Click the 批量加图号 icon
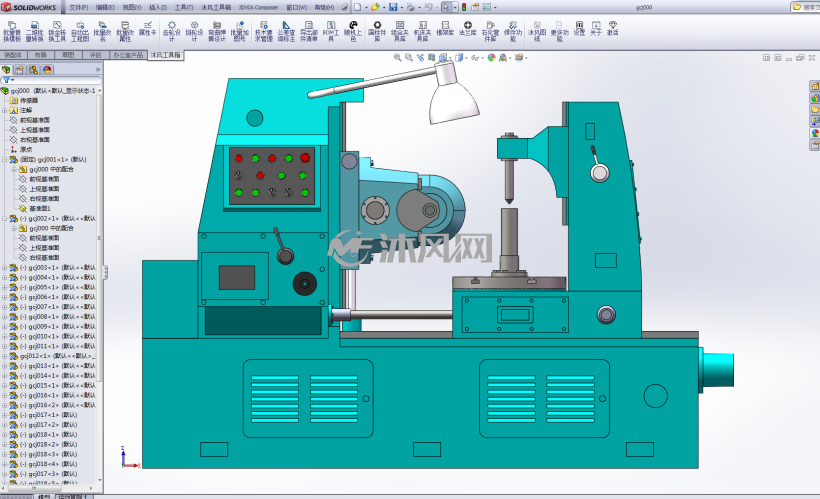 [x=240, y=31]
